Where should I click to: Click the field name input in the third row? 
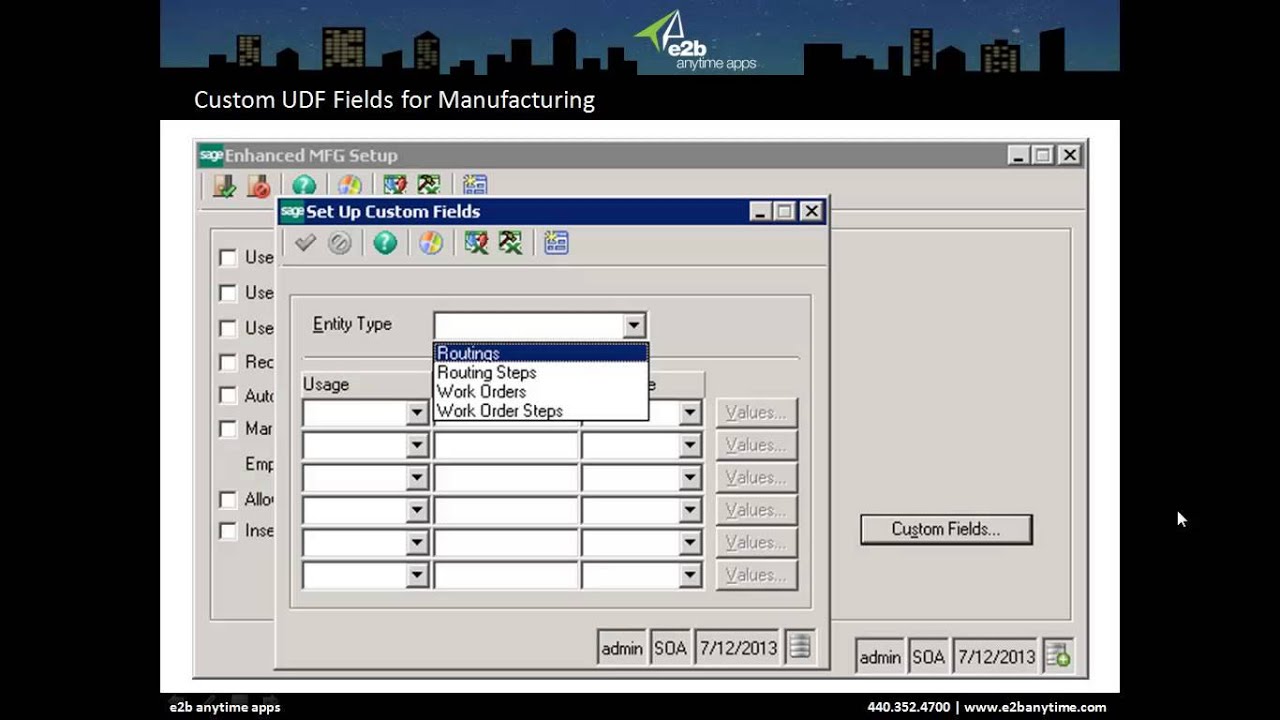(x=506, y=478)
